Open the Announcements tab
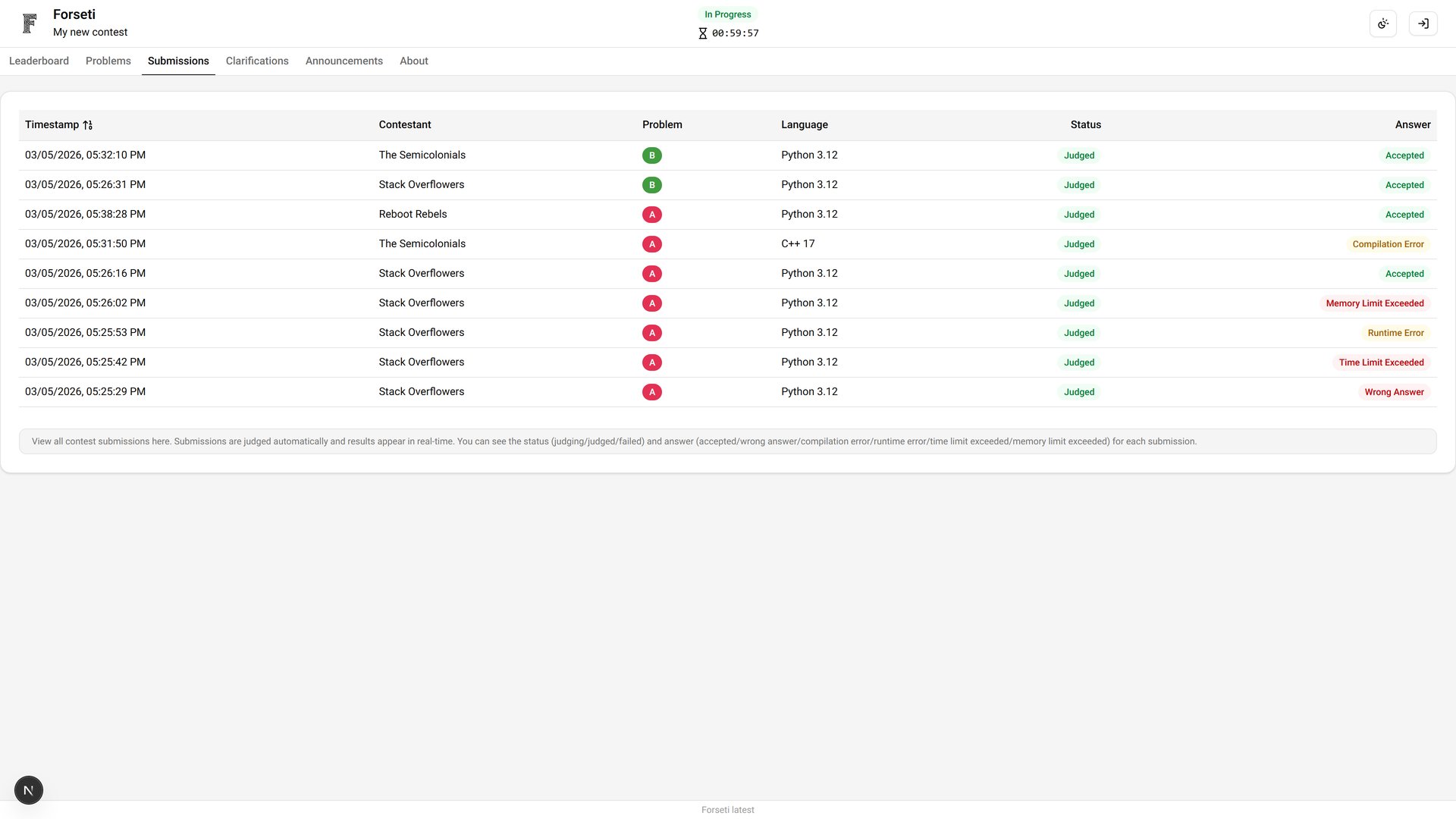Image resolution: width=1456 pixels, height=819 pixels. (344, 61)
